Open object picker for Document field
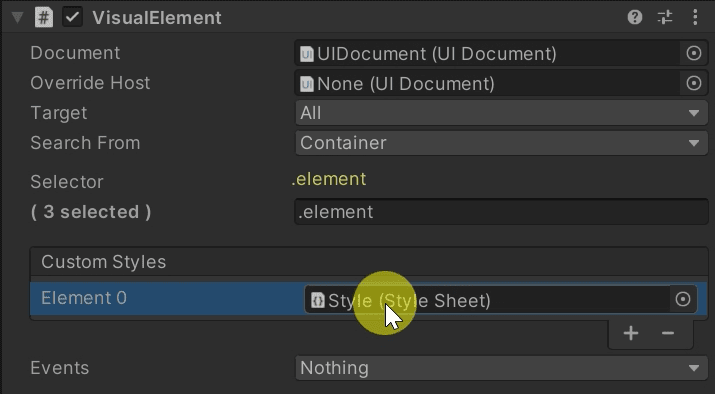This screenshot has height=394, width=715. (x=694, y=53)
